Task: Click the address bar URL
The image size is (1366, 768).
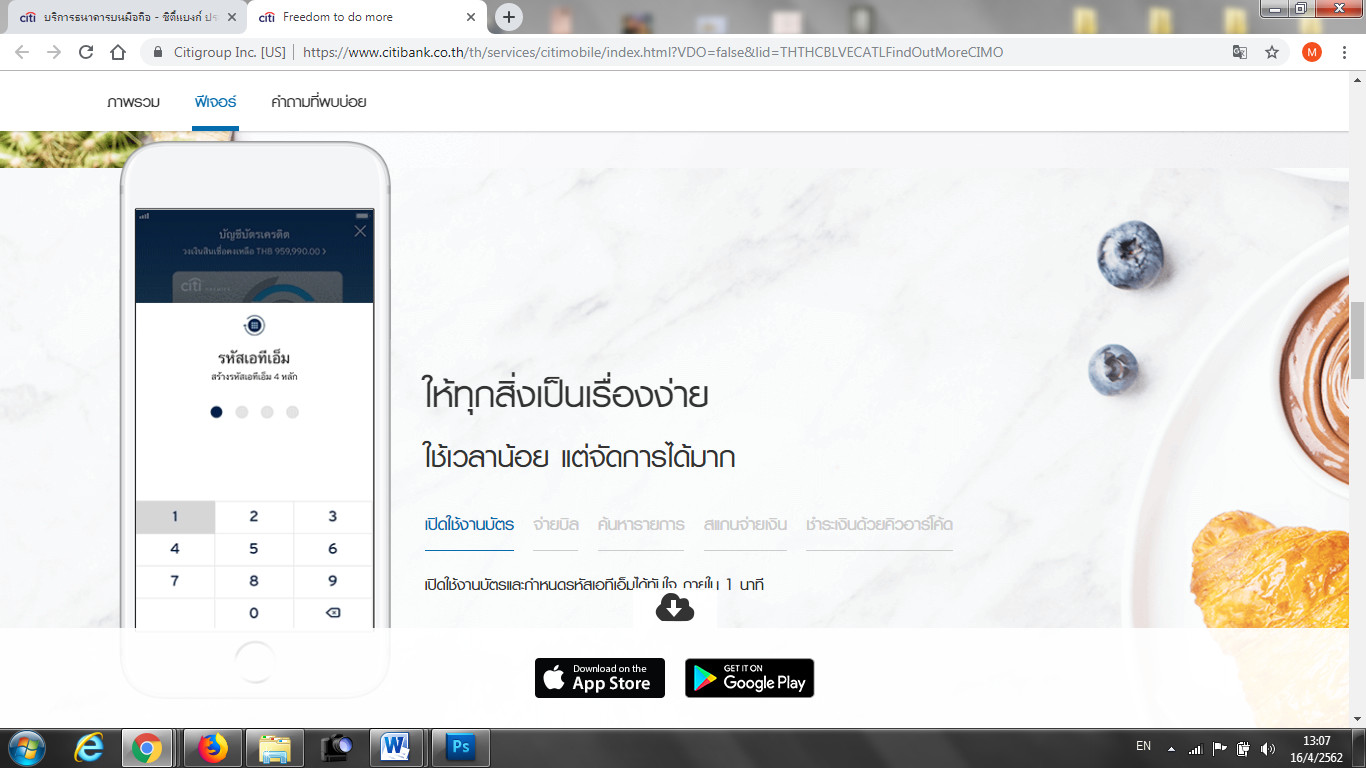Action: pyautogui.click(x=653, y=52)
